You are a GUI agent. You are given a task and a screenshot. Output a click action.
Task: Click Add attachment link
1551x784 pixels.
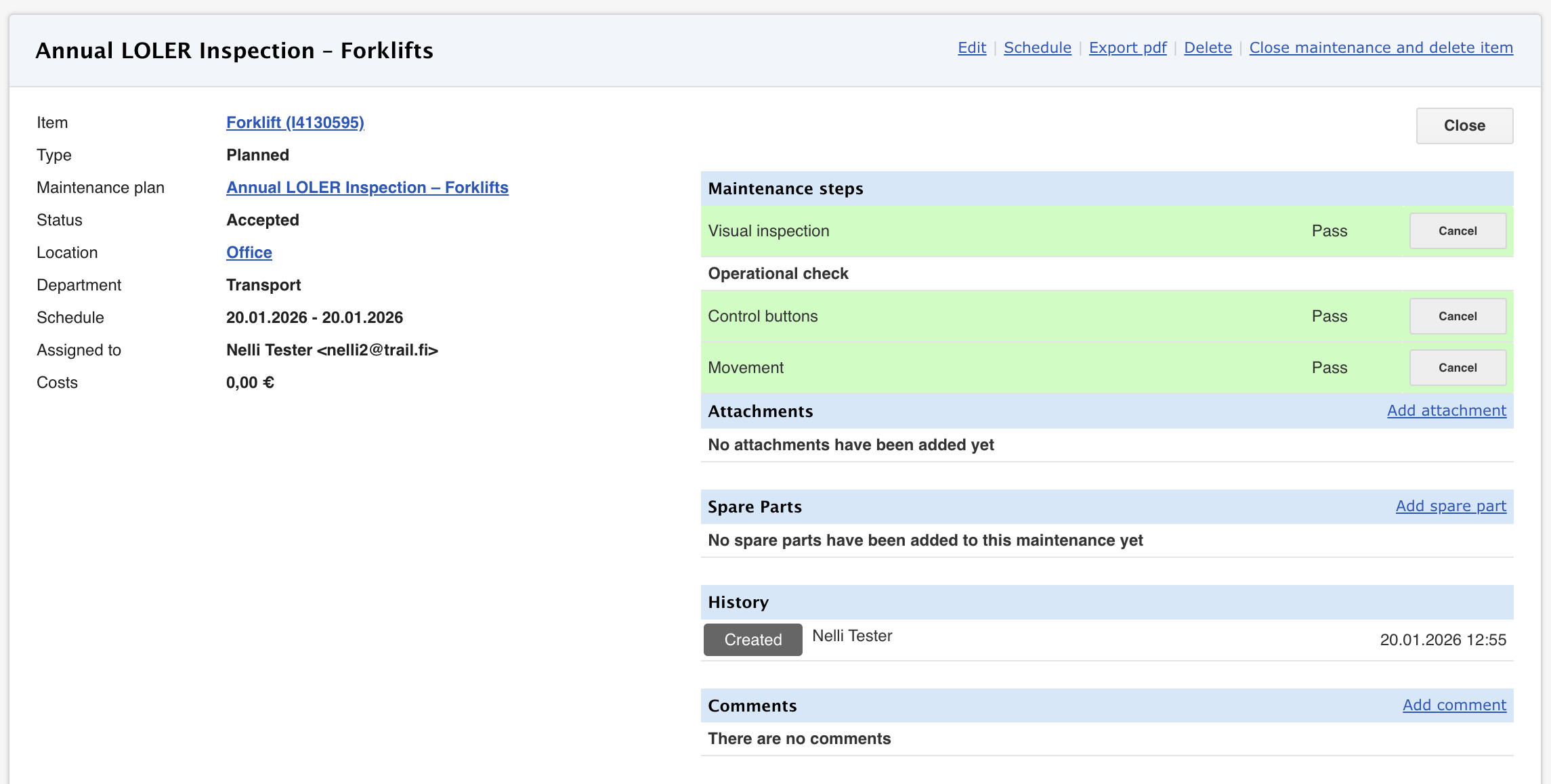(x=1446, y=411)
